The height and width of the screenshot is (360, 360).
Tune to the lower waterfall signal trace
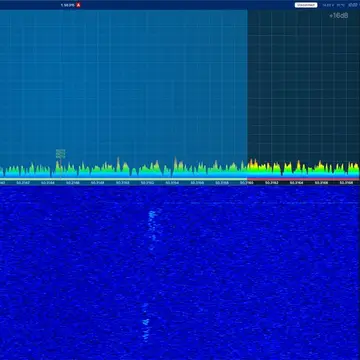[146, 322]
